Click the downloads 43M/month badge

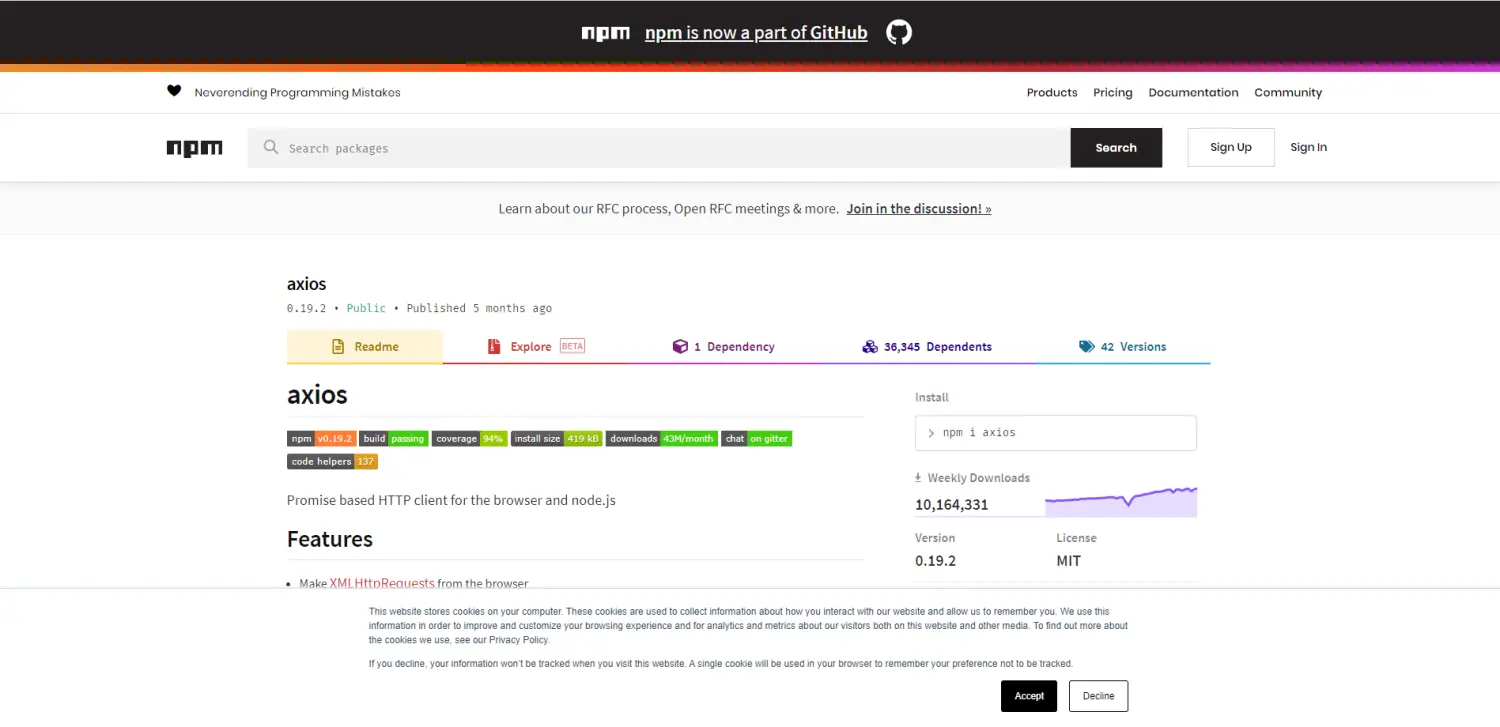[662, 438]
